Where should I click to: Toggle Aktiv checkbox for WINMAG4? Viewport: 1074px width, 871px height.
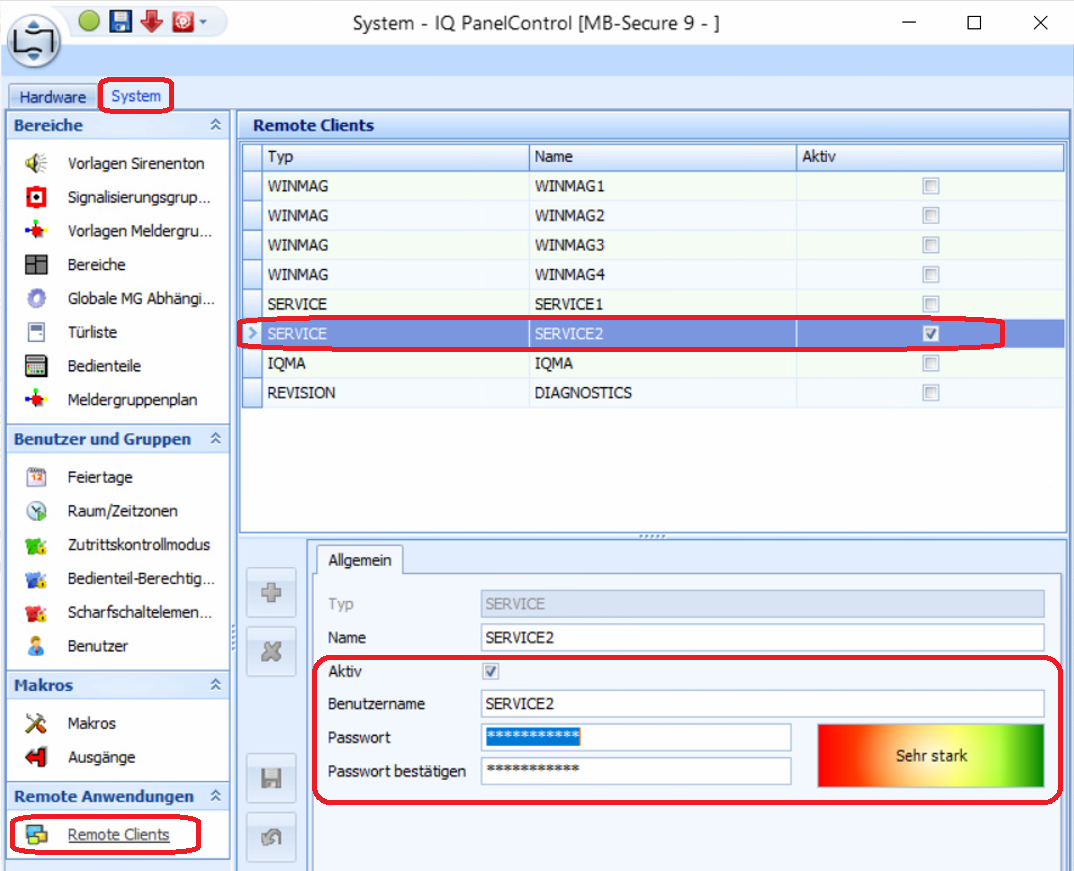[x=930, y=274]
